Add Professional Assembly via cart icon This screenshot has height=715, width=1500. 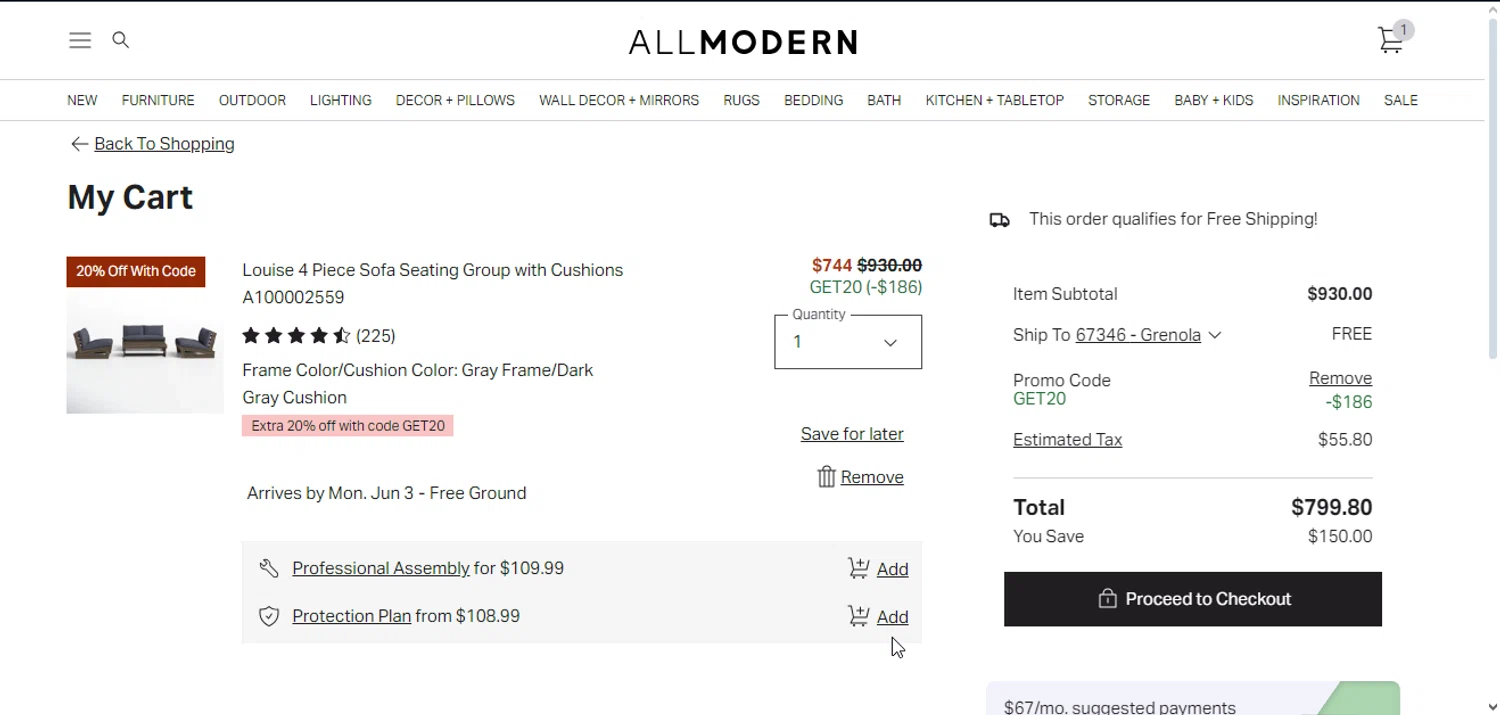pyautogui.click(x=858, y=568)
